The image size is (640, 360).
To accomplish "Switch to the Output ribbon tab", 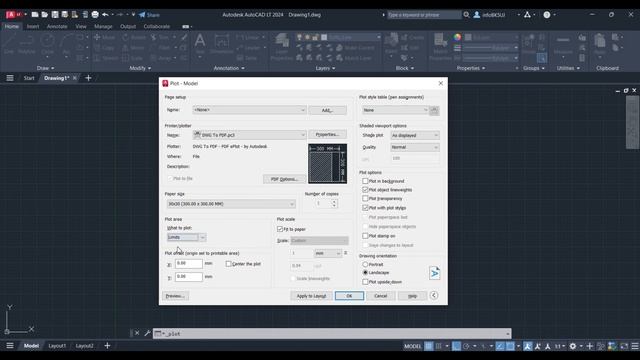I will pyautogui.click(x=128, y=26).
